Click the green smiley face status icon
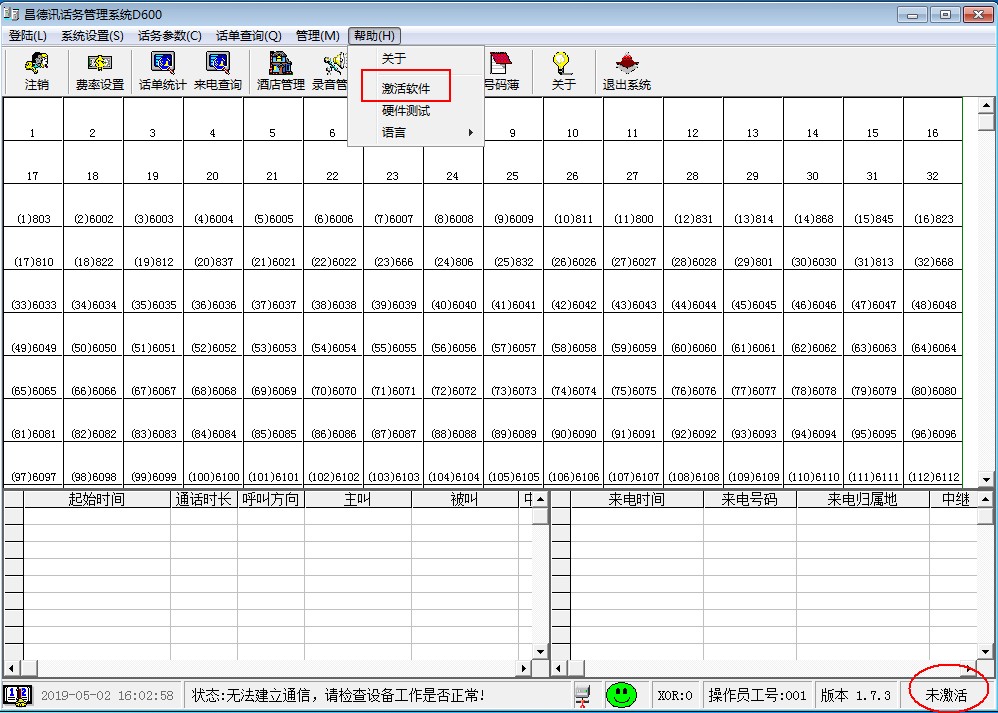This screenshot has width=998, height=713. (621, 695)
